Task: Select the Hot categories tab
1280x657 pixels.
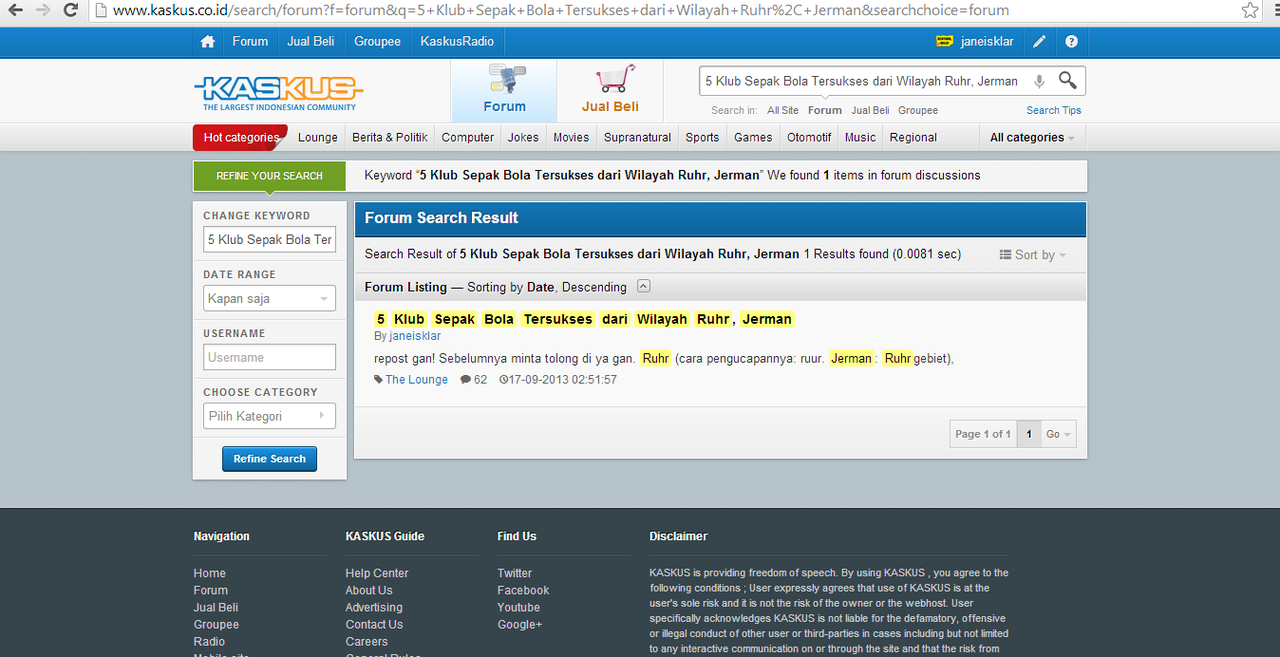Action: coord(241,138)
